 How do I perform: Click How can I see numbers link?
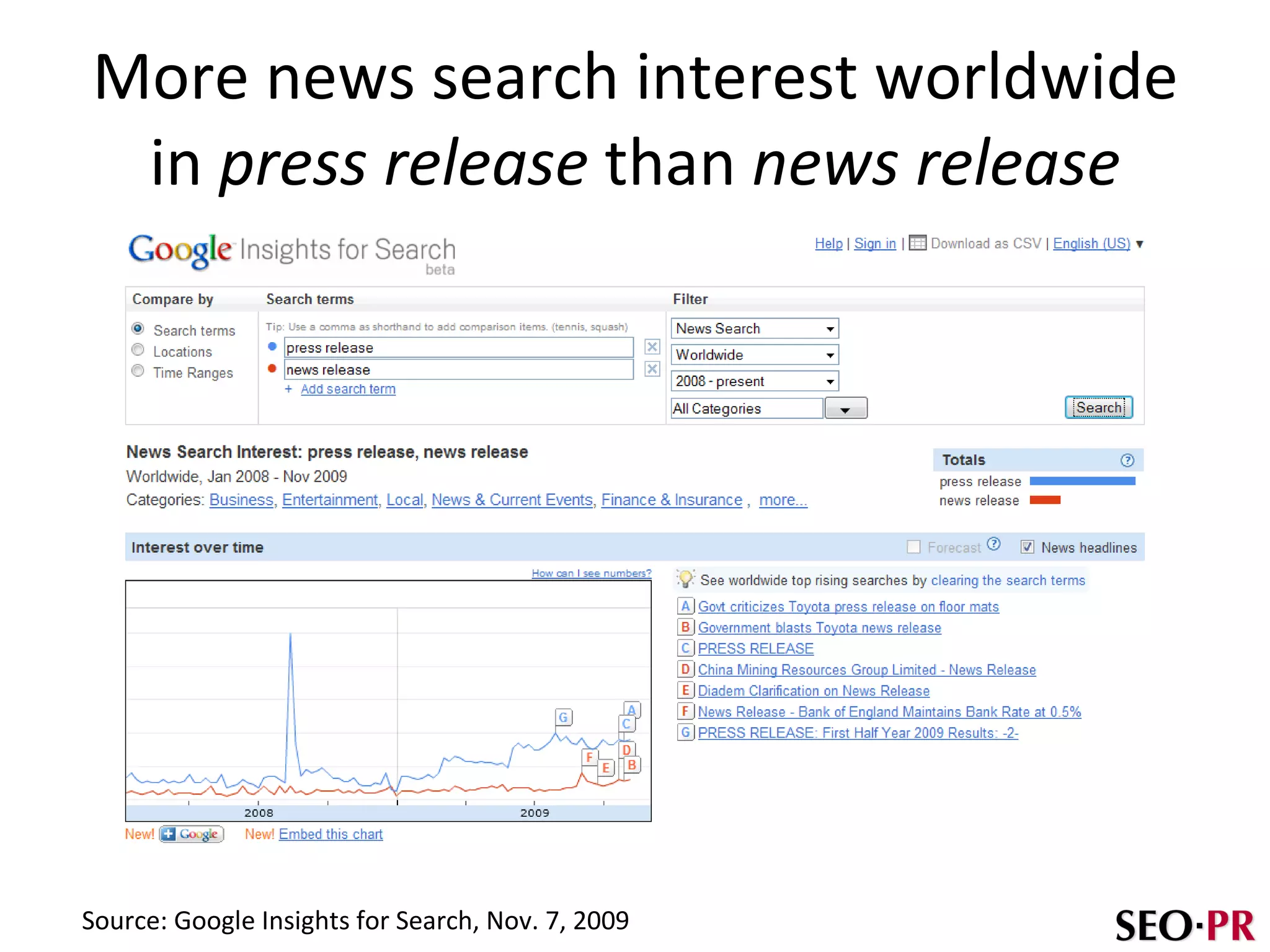point(592,573)
